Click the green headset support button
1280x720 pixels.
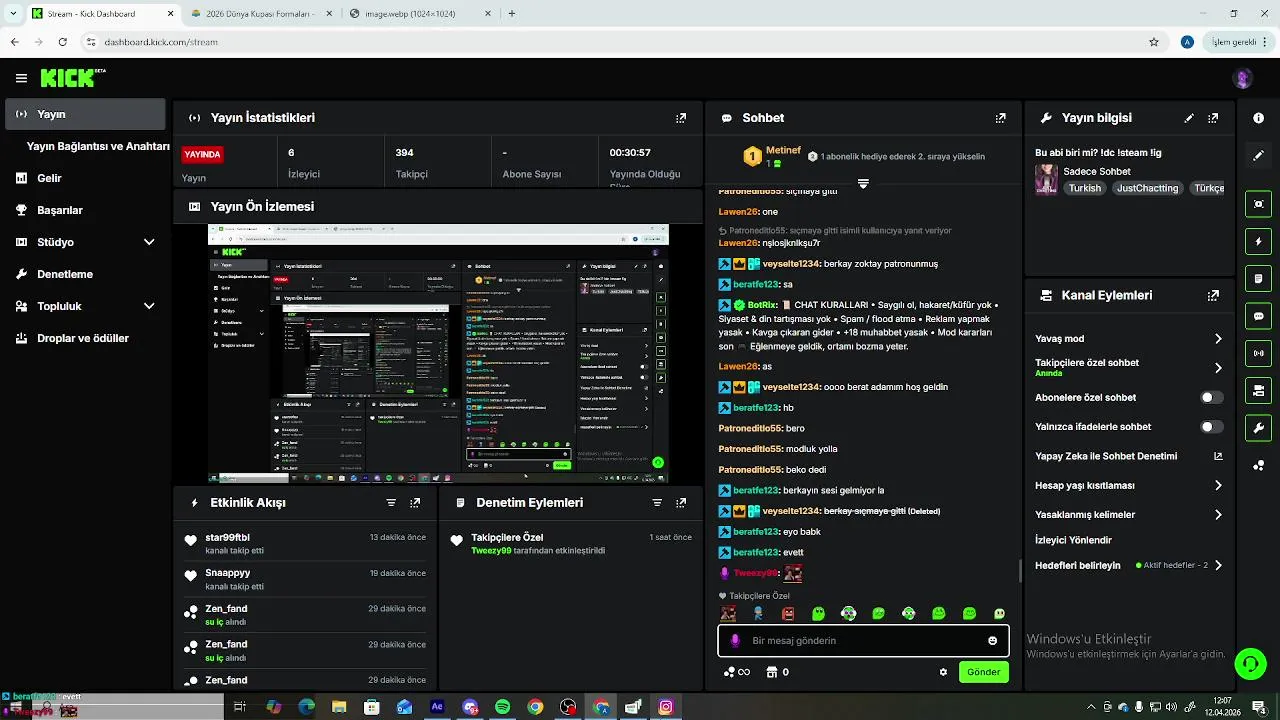tap(1249, 664)
